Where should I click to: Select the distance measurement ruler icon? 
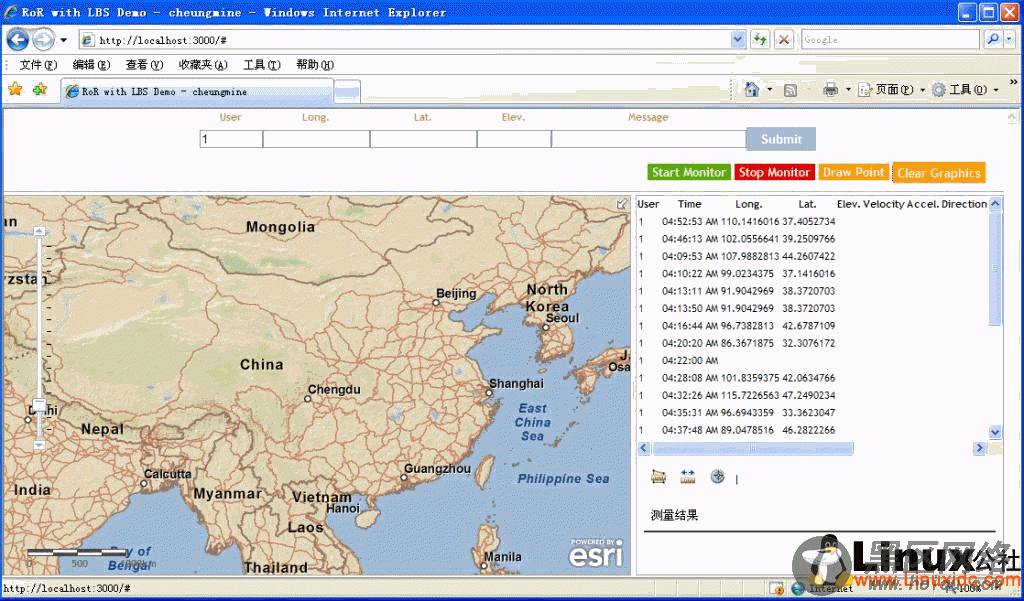687,476
